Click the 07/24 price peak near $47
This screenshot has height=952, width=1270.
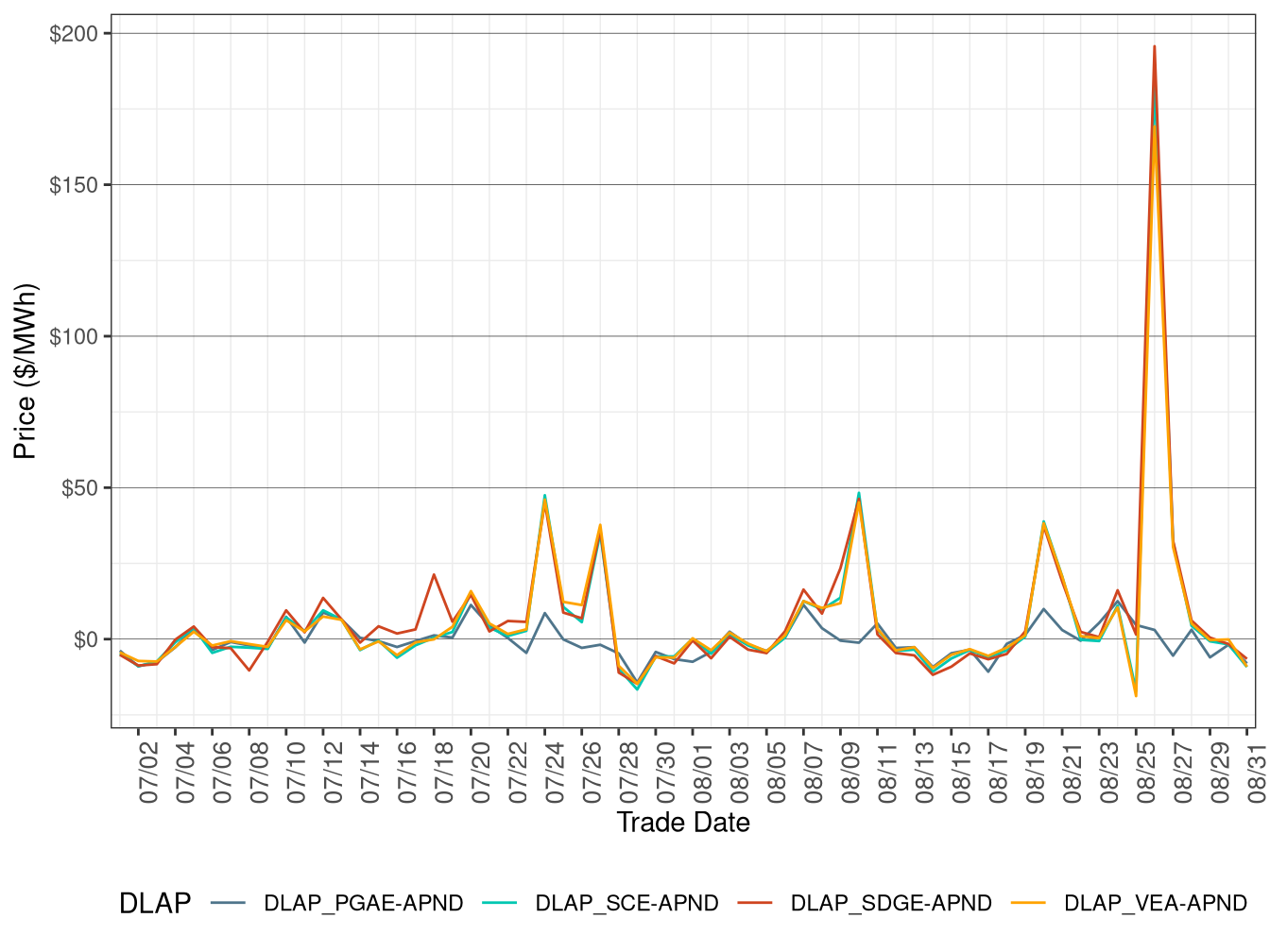[x=545, y=496]
